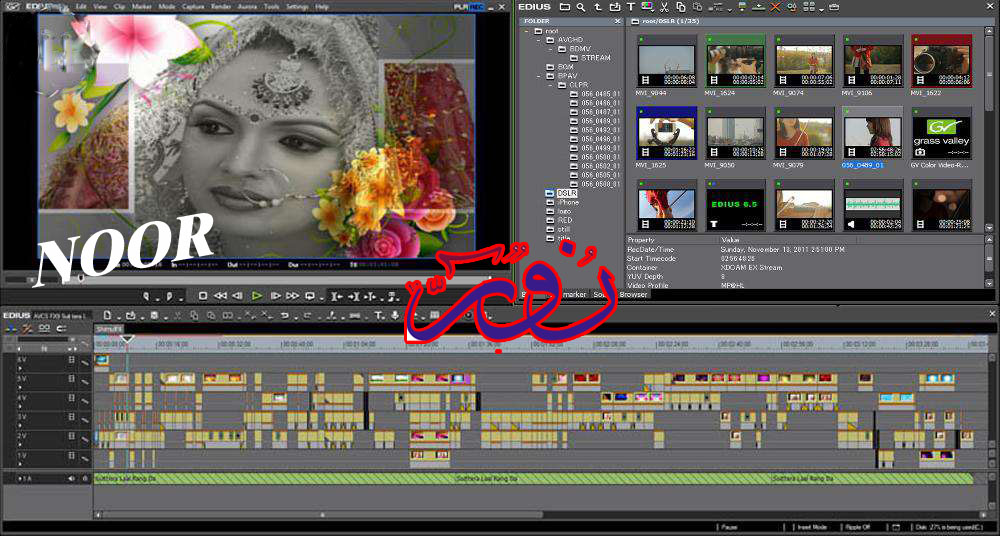The image size is (1000, 536).
Task: Click the search magnifier in bin toolbar
Action: point(581,7)
